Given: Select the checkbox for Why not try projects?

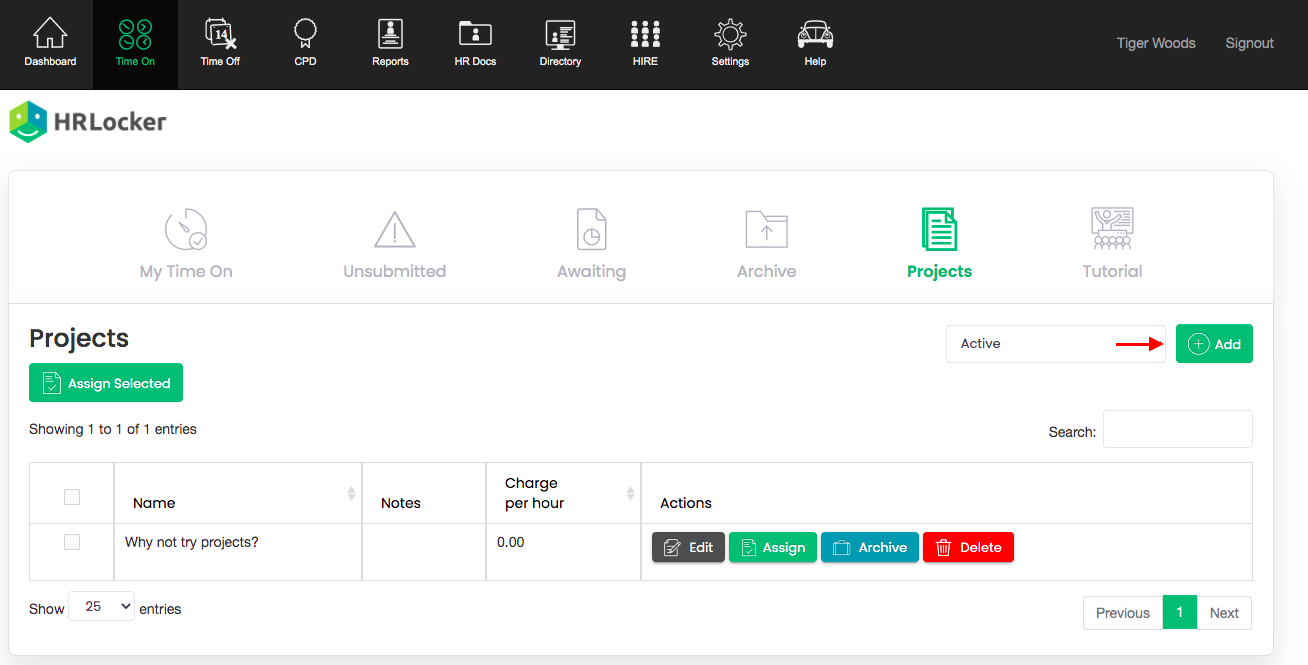Looking at the screenshot, I should pyautogui.click(x=71, y=541).
